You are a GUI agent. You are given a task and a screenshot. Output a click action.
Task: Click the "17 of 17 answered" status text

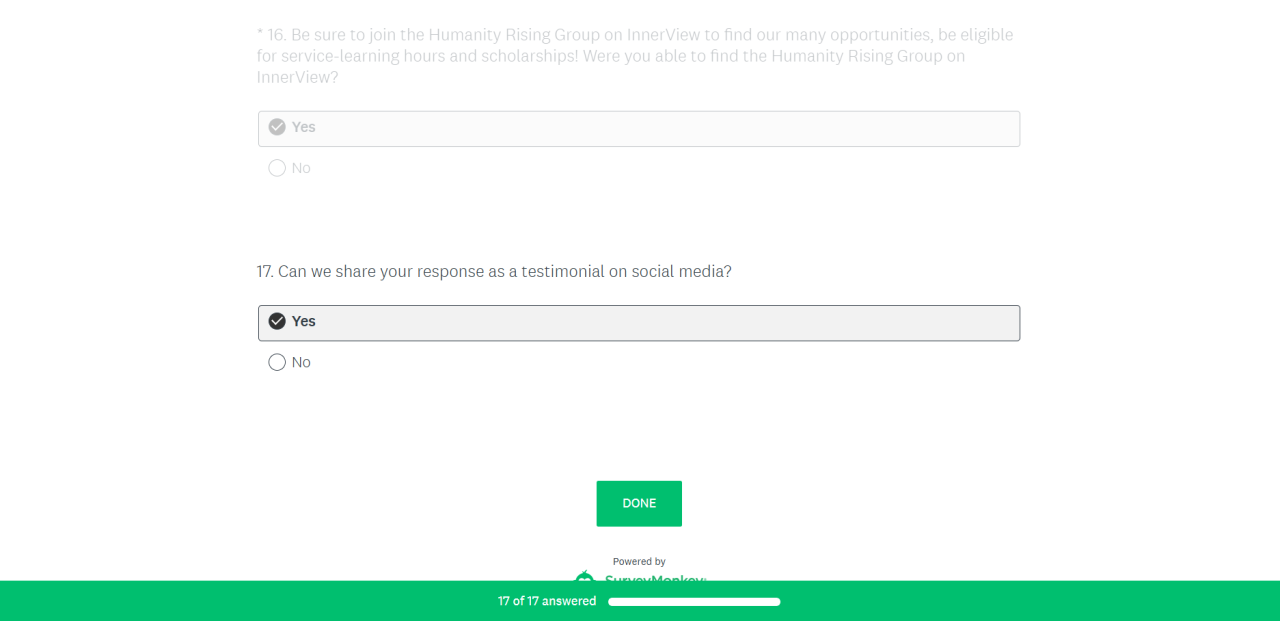coord(547,601)
